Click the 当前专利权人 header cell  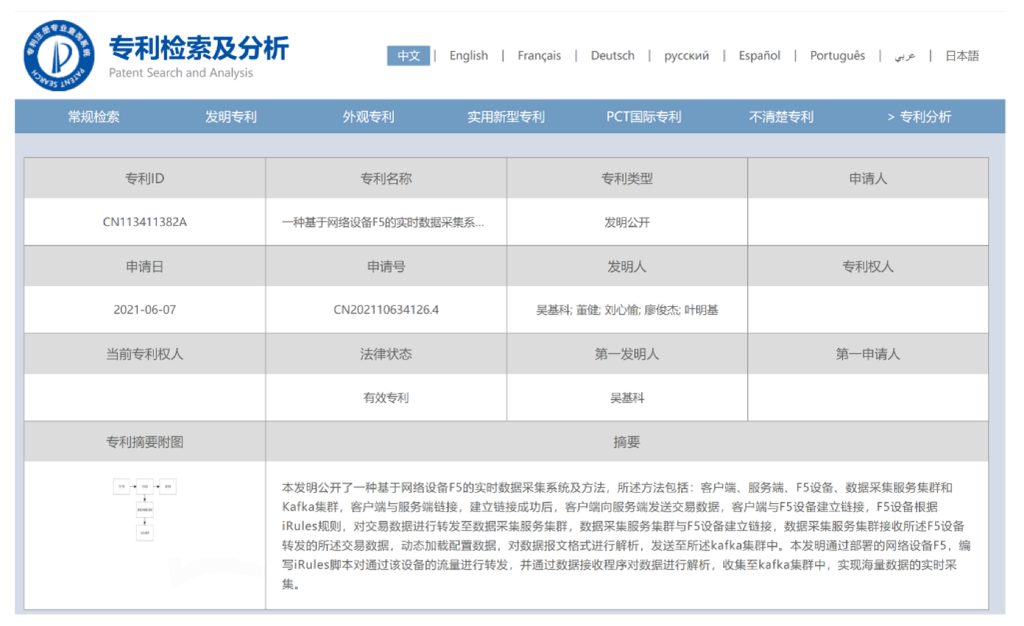click(144, 354)
